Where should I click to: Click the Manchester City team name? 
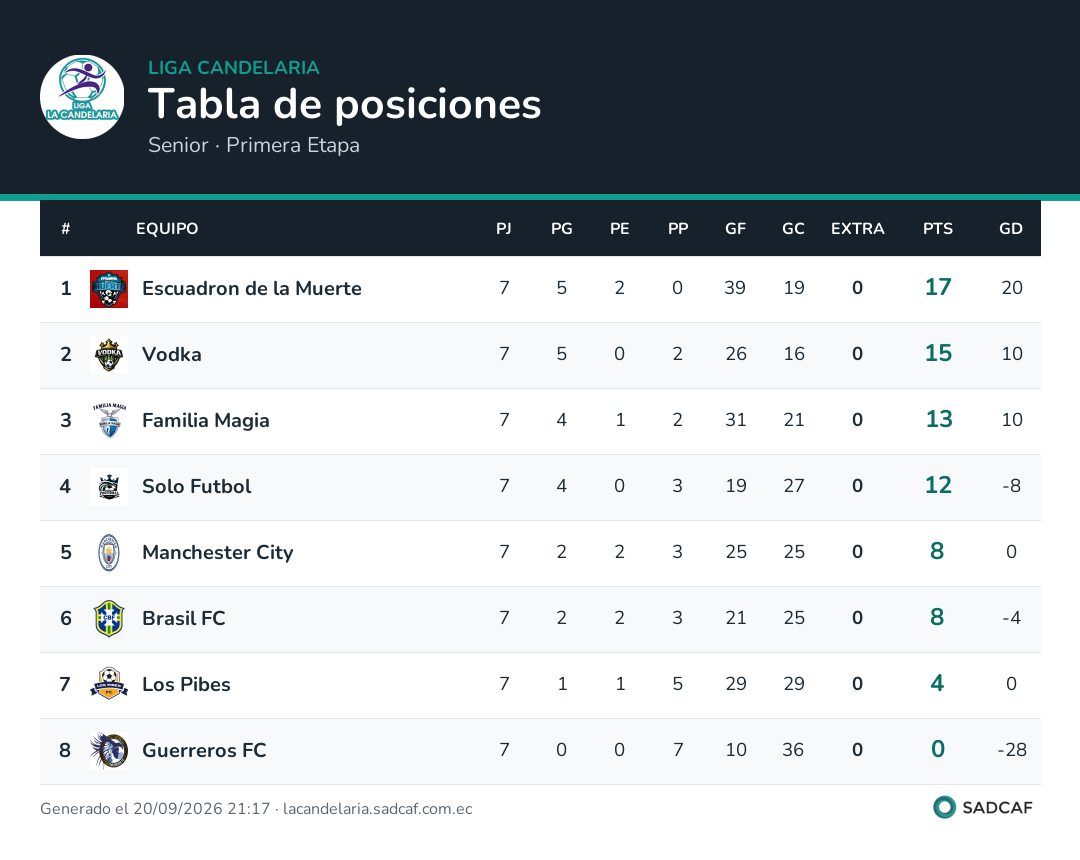(218, 553)
